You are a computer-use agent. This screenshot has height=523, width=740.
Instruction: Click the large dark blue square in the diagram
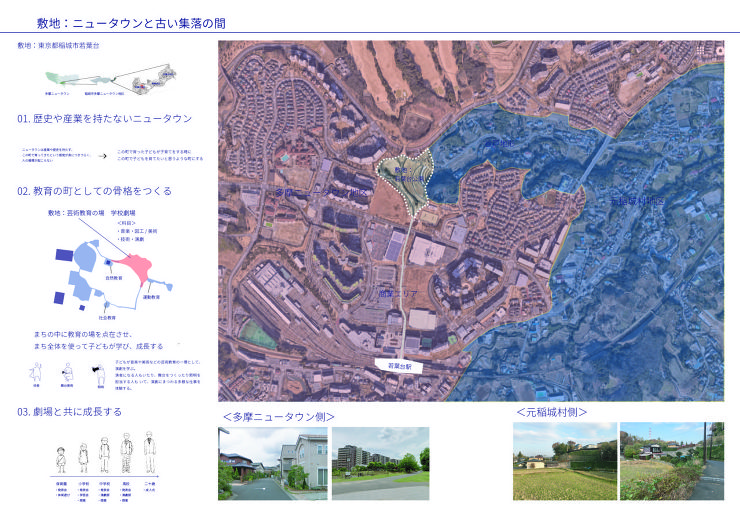64,255
